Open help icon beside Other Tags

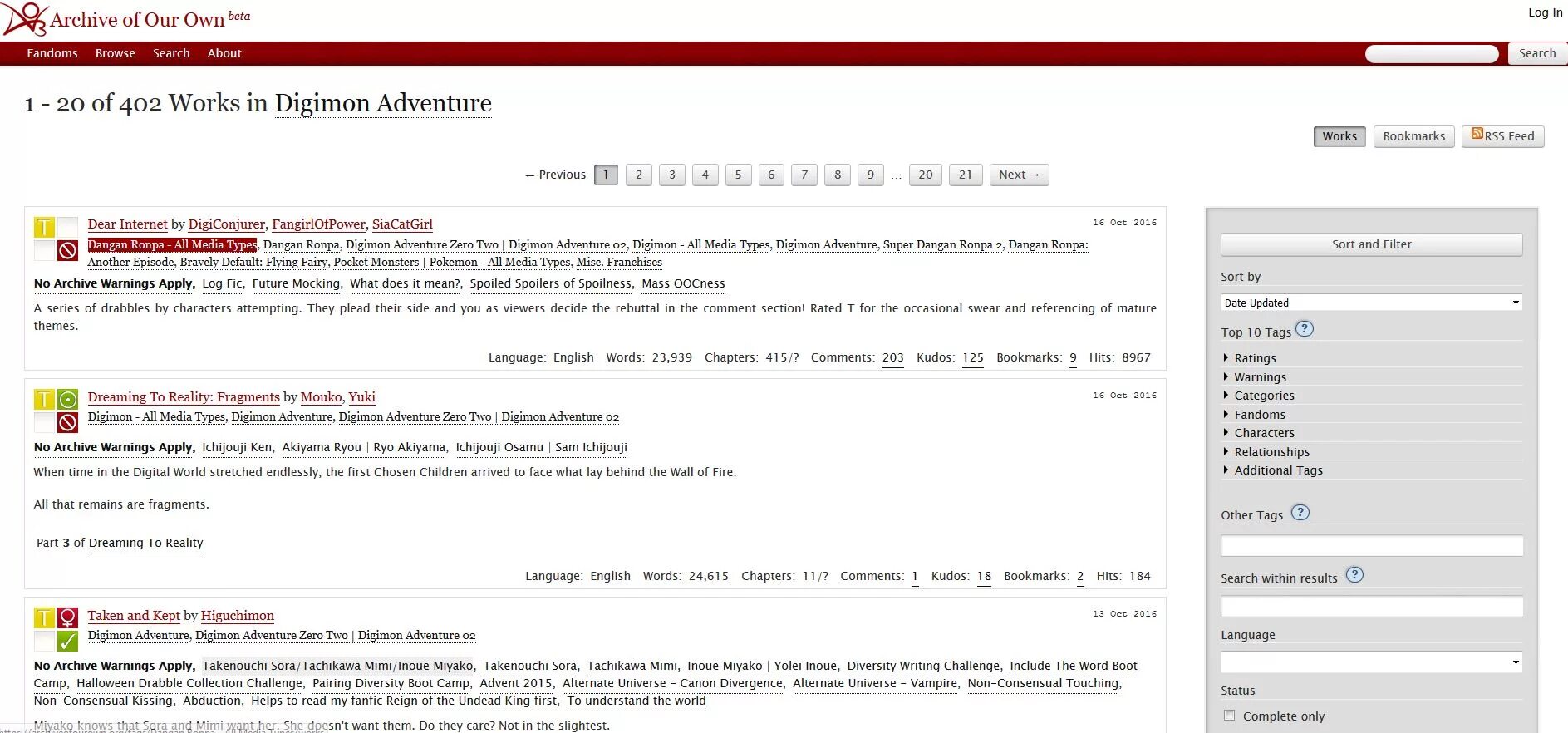[1300, 513]
